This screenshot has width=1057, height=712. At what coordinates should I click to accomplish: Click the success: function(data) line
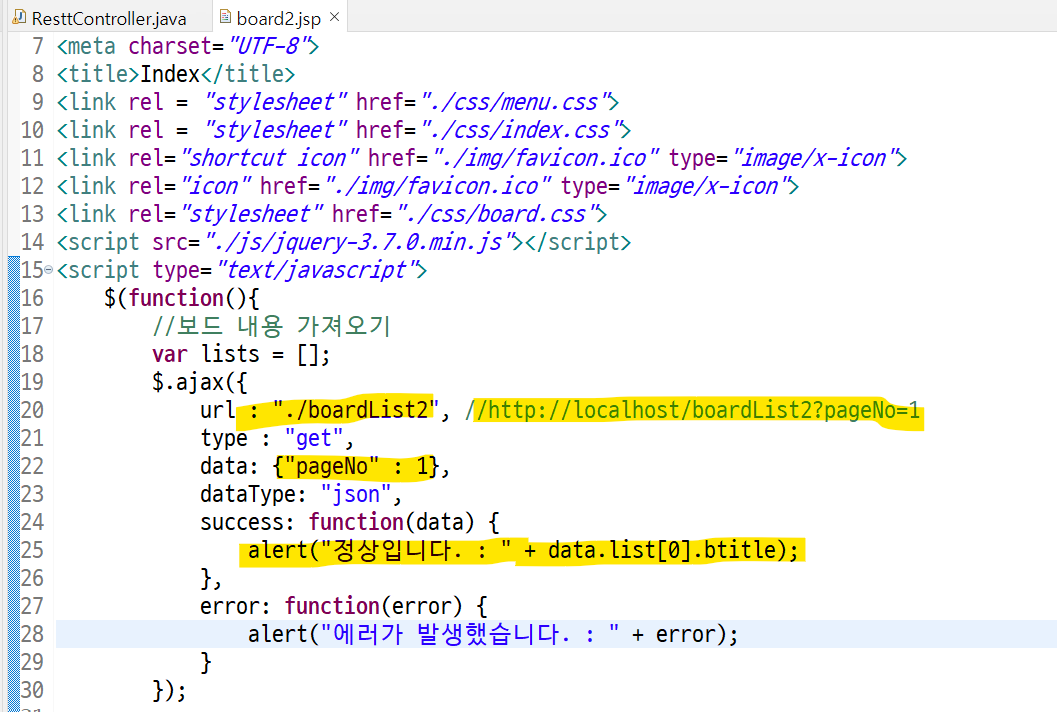pos(349,522)
